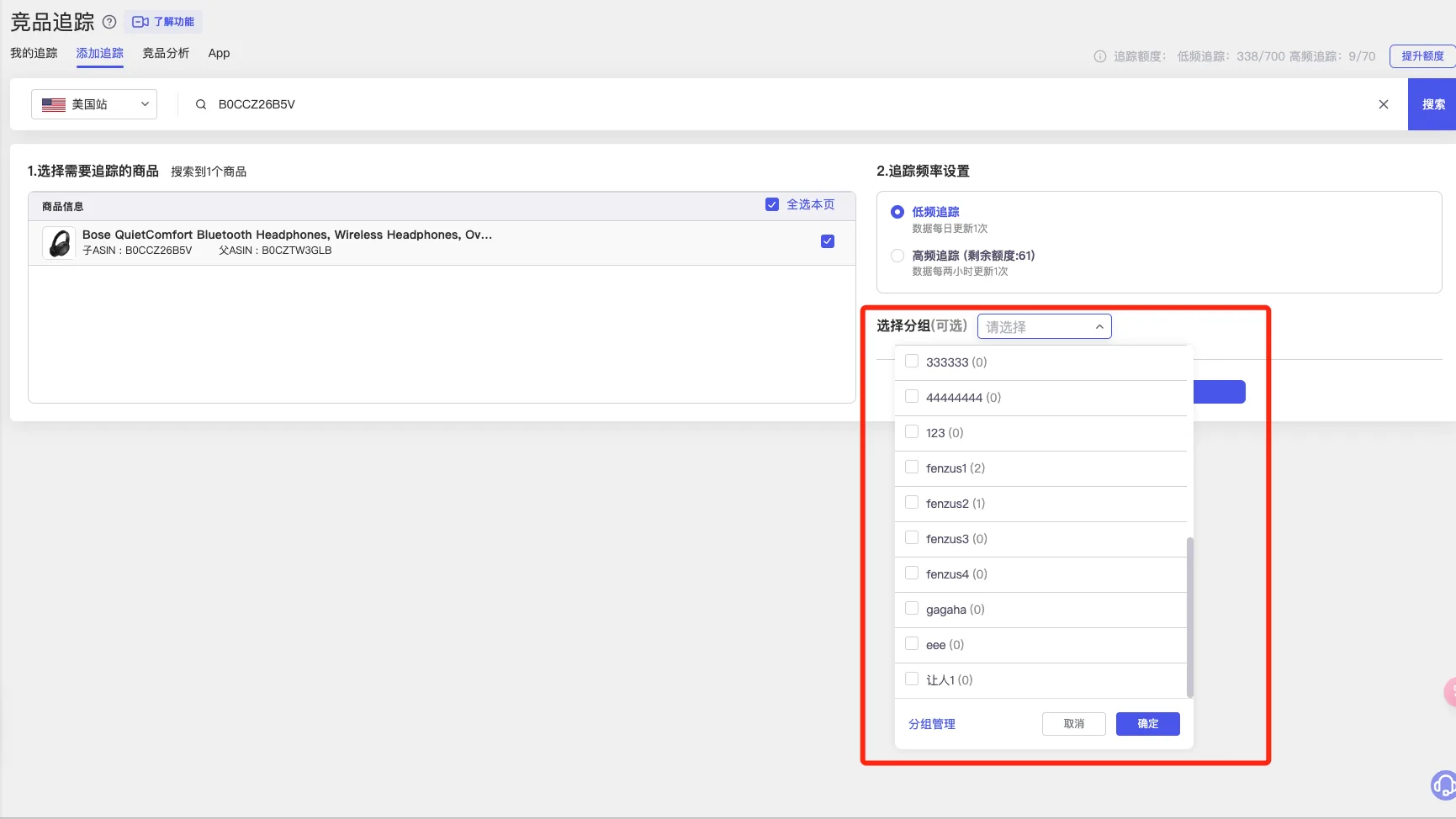1456x819 pixels.
Task: Select the 高频追踪 radio option
Action: (x=897, y=256)
